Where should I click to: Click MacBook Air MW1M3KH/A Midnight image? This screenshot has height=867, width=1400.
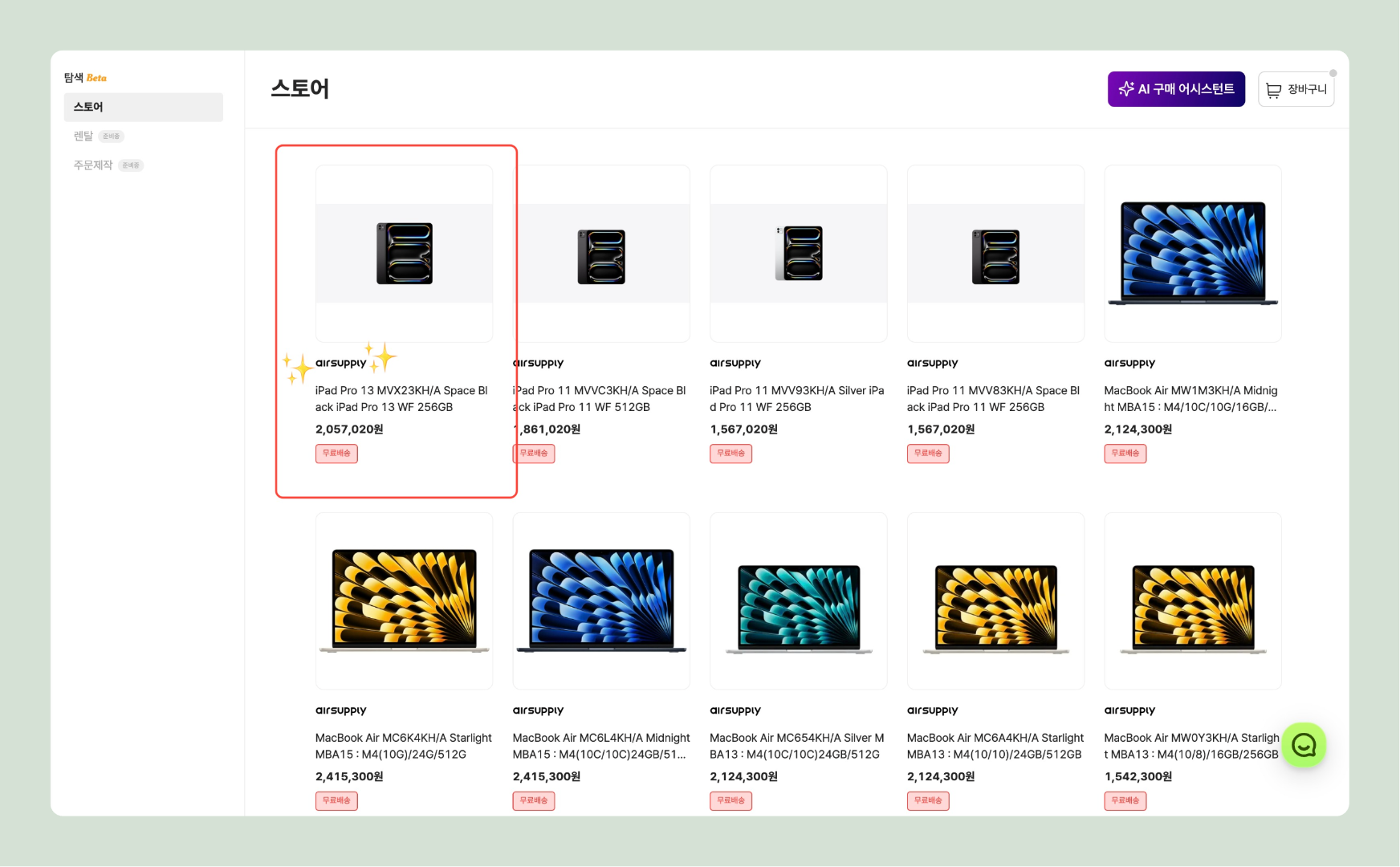(x=1192, y=254)
